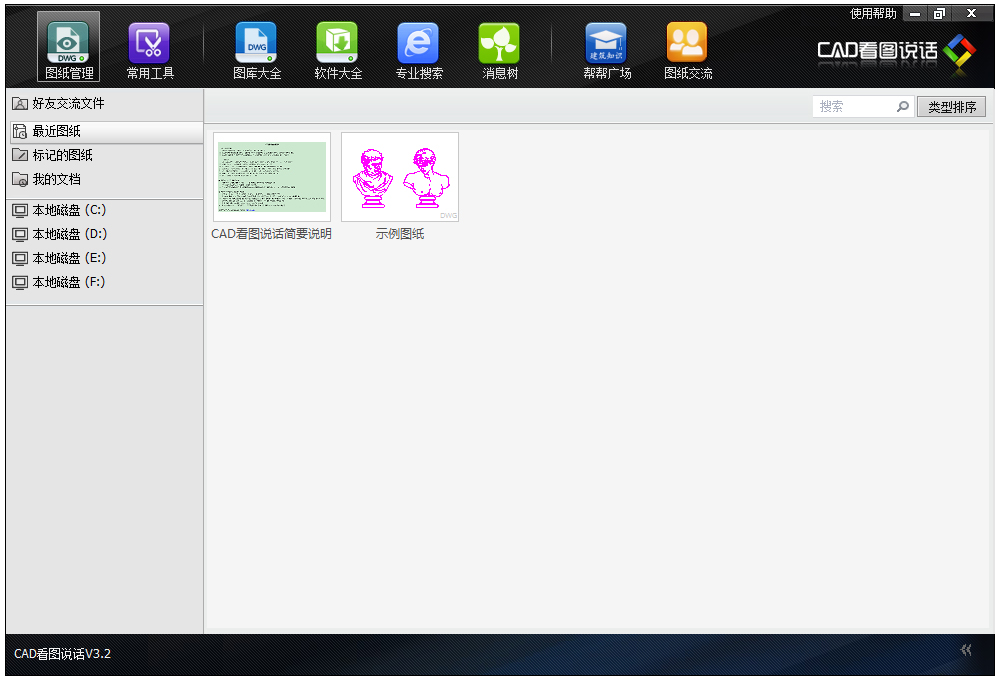Click the CAD看图说话简要说明 file name
Viewport: 999px width, 680px height.
271,234
